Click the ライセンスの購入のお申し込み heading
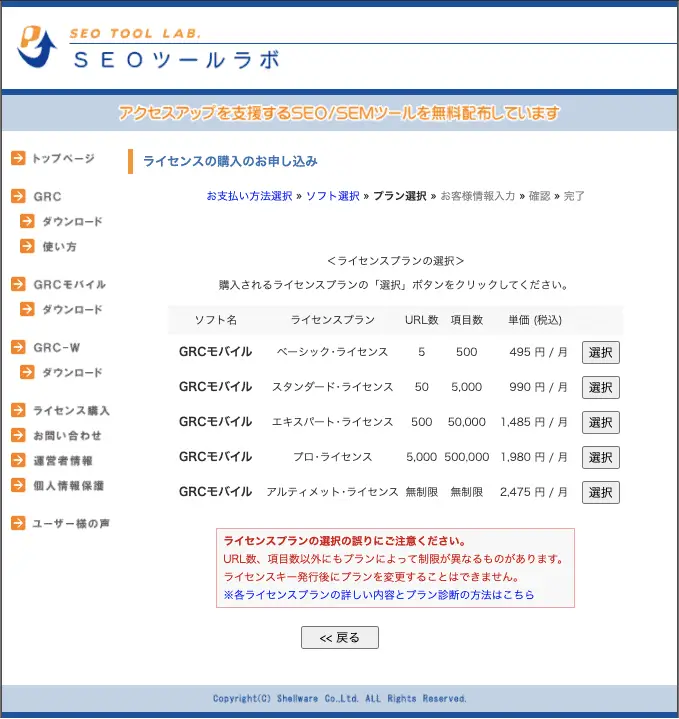This screenshot has height=719, width=679. click(x=230, y=161)
